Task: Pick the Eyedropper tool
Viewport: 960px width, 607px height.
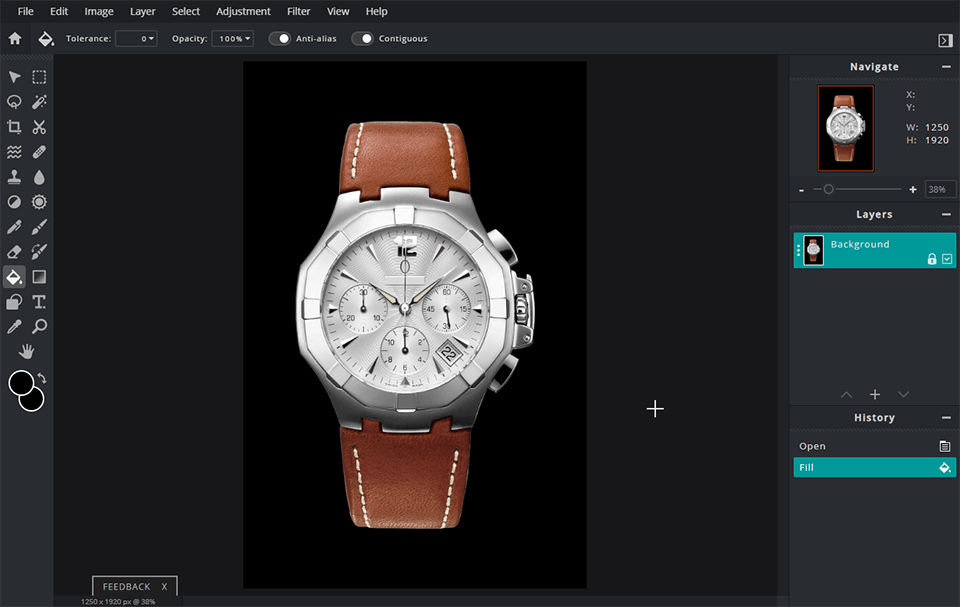Action: click(x=13, y=326)
